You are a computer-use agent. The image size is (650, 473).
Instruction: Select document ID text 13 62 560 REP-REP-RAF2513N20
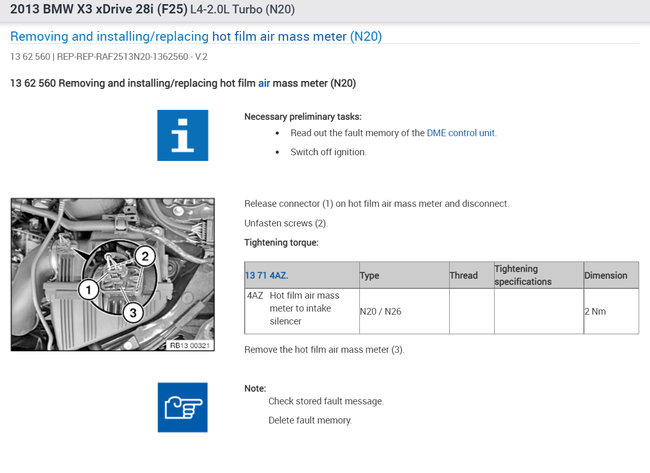(x=109, y=56)
